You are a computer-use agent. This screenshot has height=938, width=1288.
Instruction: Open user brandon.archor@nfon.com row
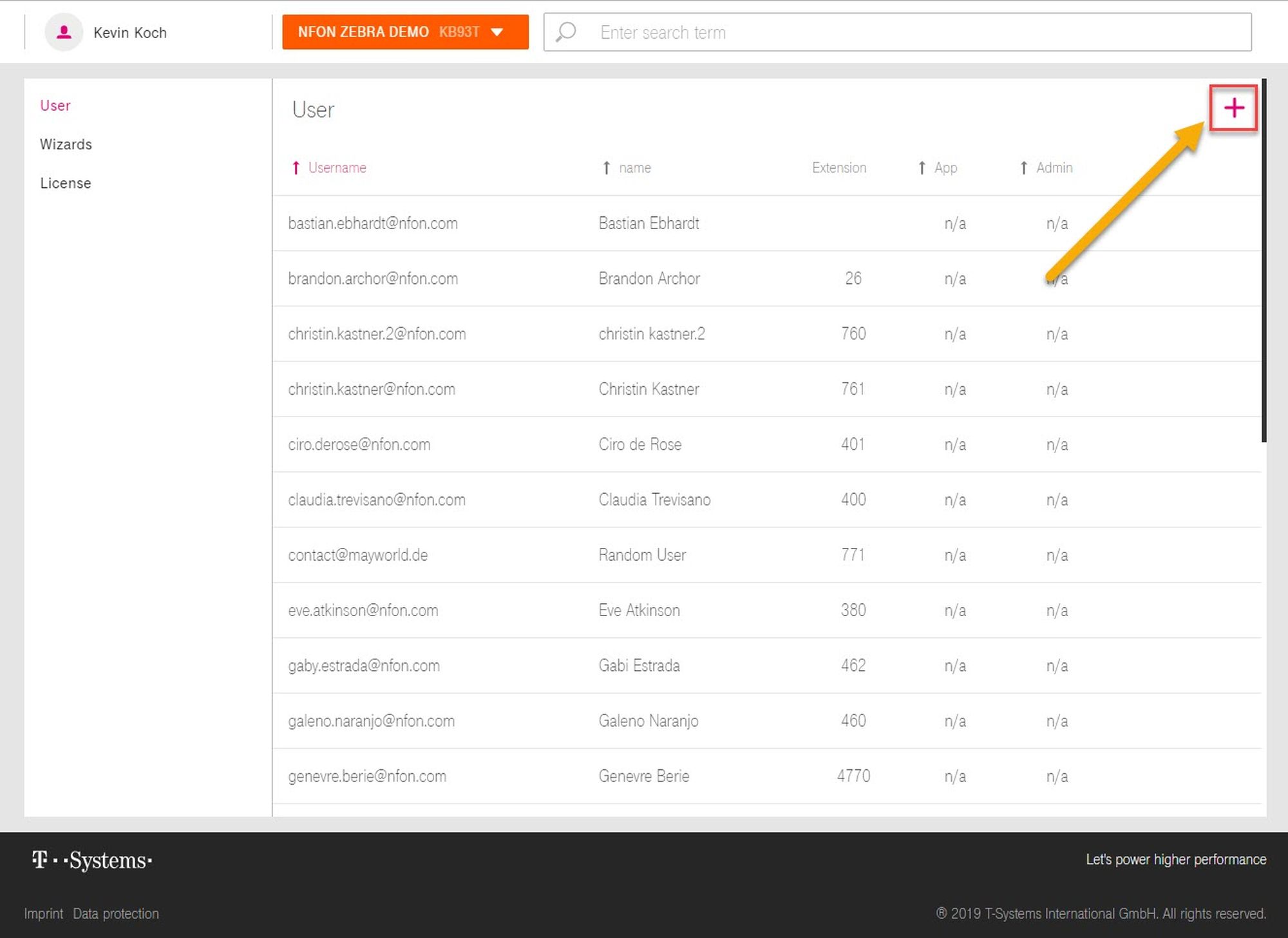pos(373,279)
